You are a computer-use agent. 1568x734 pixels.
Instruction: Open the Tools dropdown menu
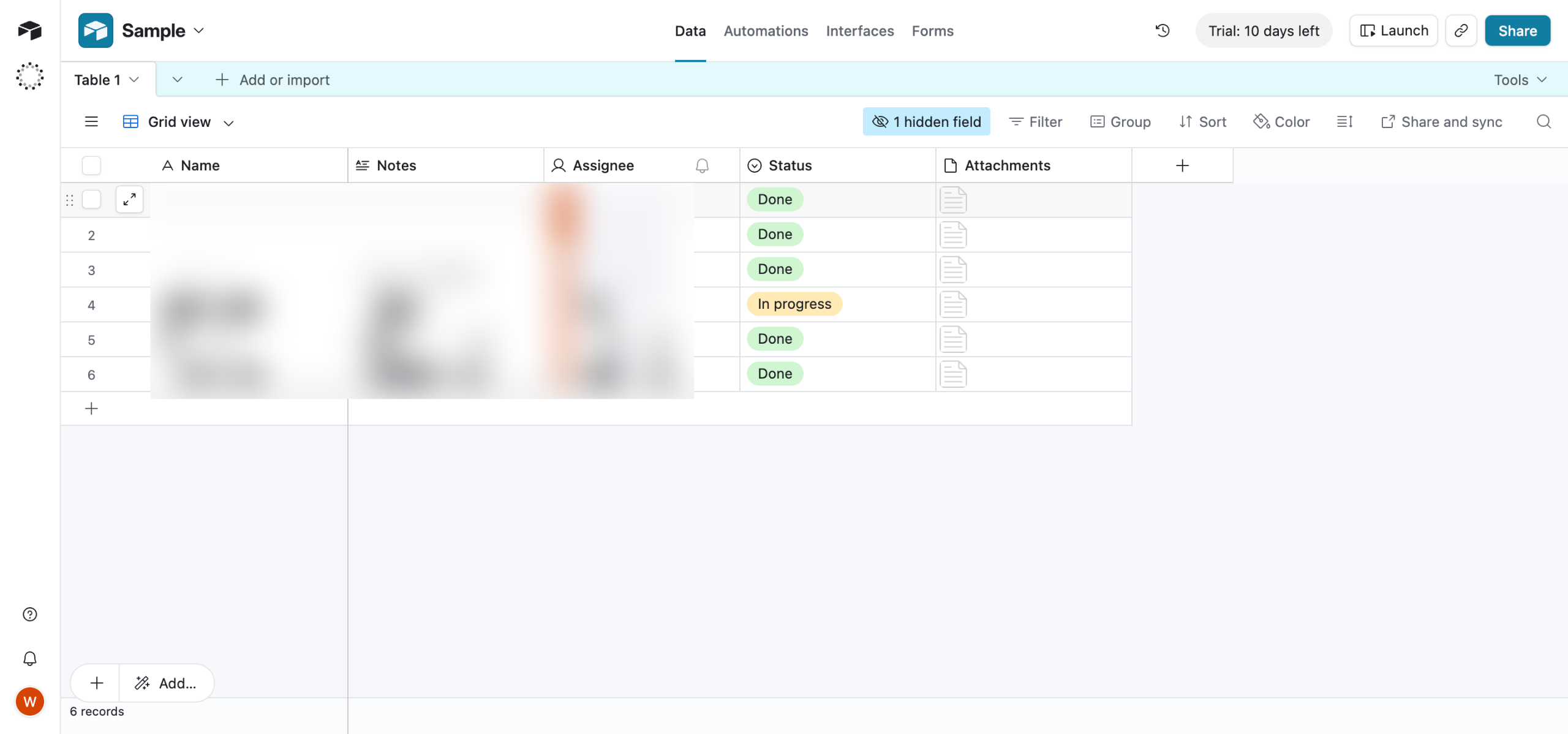tap(1520, 80)
